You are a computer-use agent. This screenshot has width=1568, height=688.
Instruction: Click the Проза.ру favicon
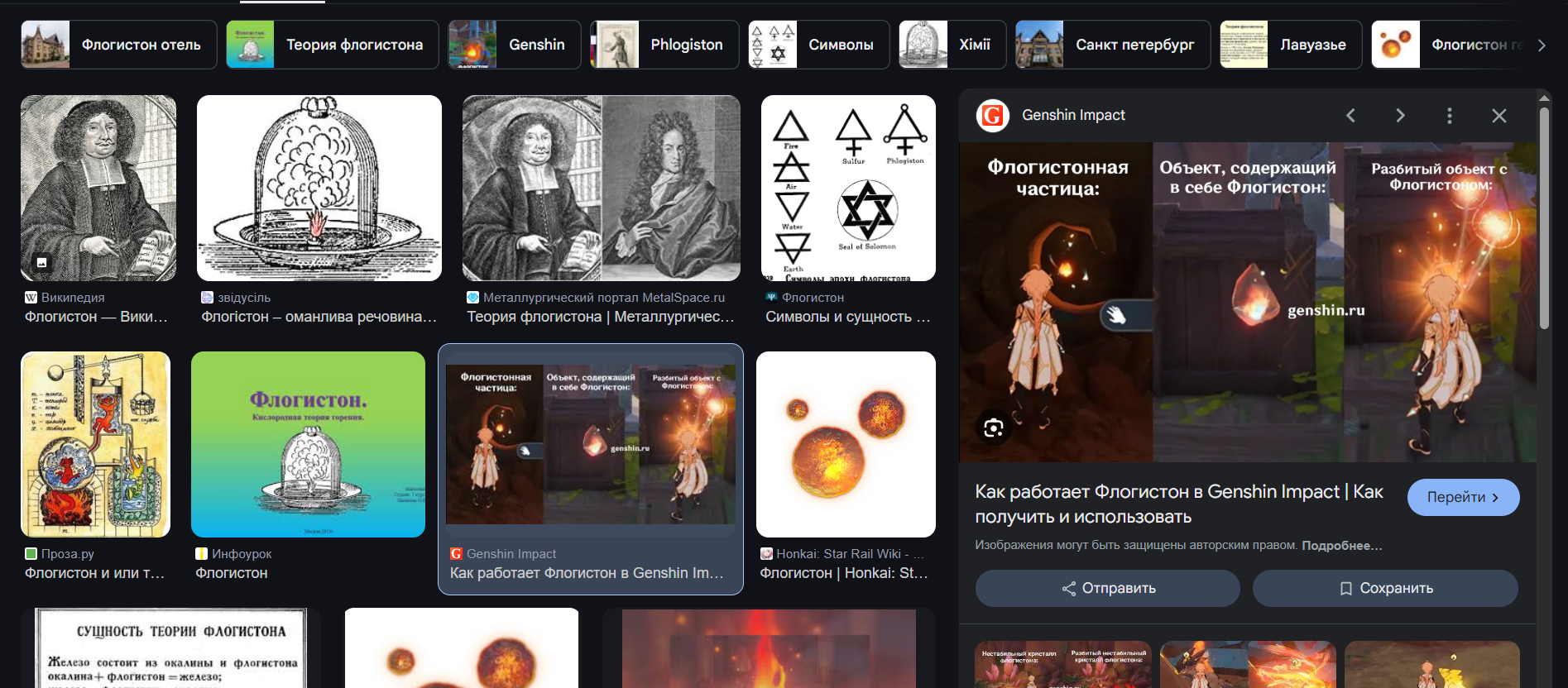point(31,554)
